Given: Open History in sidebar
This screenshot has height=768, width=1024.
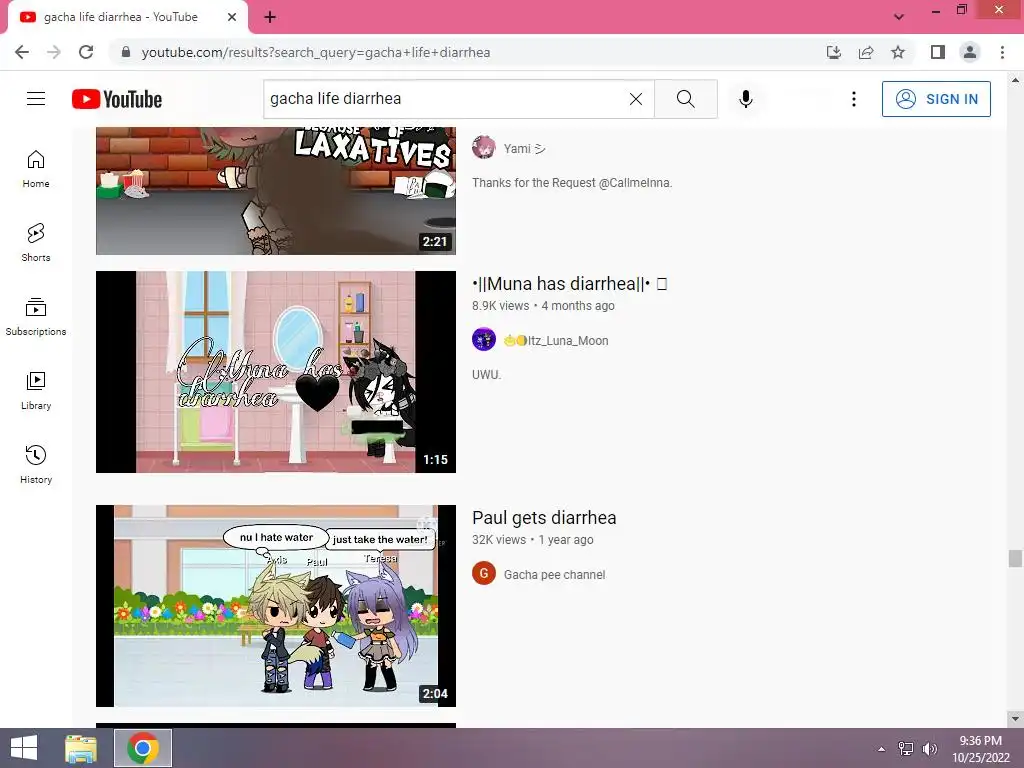Looking at the screenshot, I should 36,464.
